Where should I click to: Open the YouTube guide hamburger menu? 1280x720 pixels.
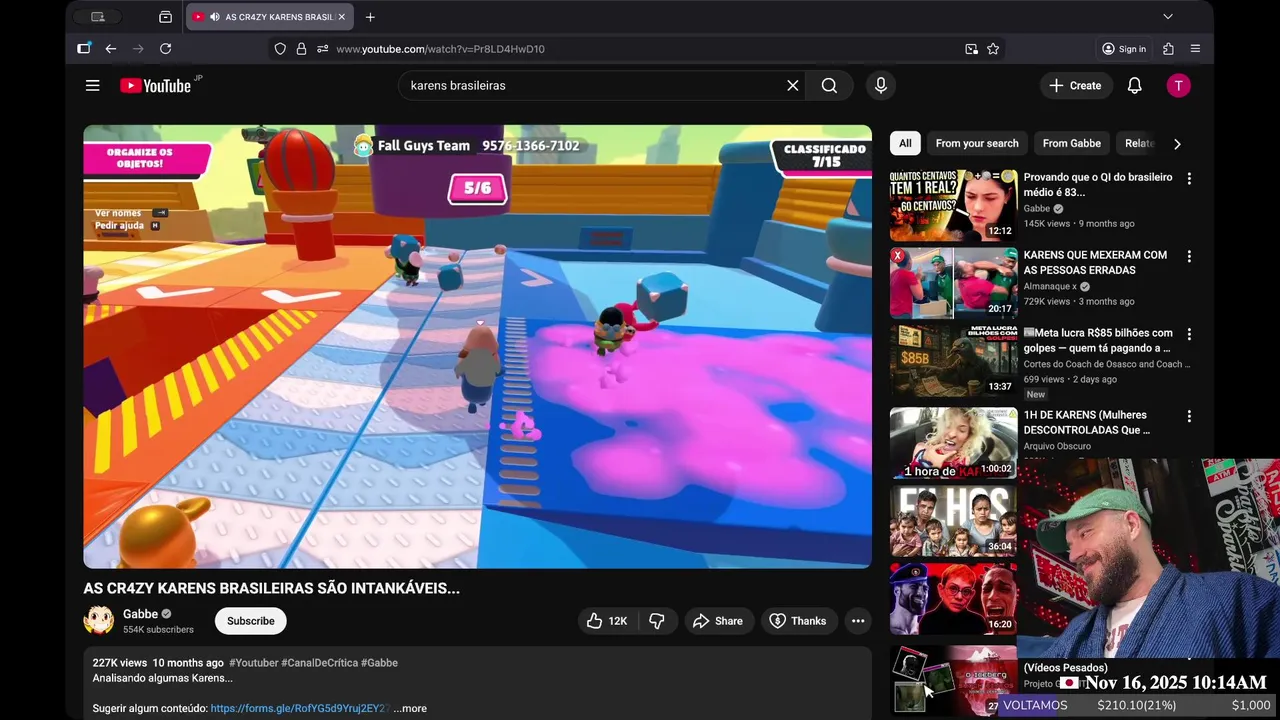(92, 86)
